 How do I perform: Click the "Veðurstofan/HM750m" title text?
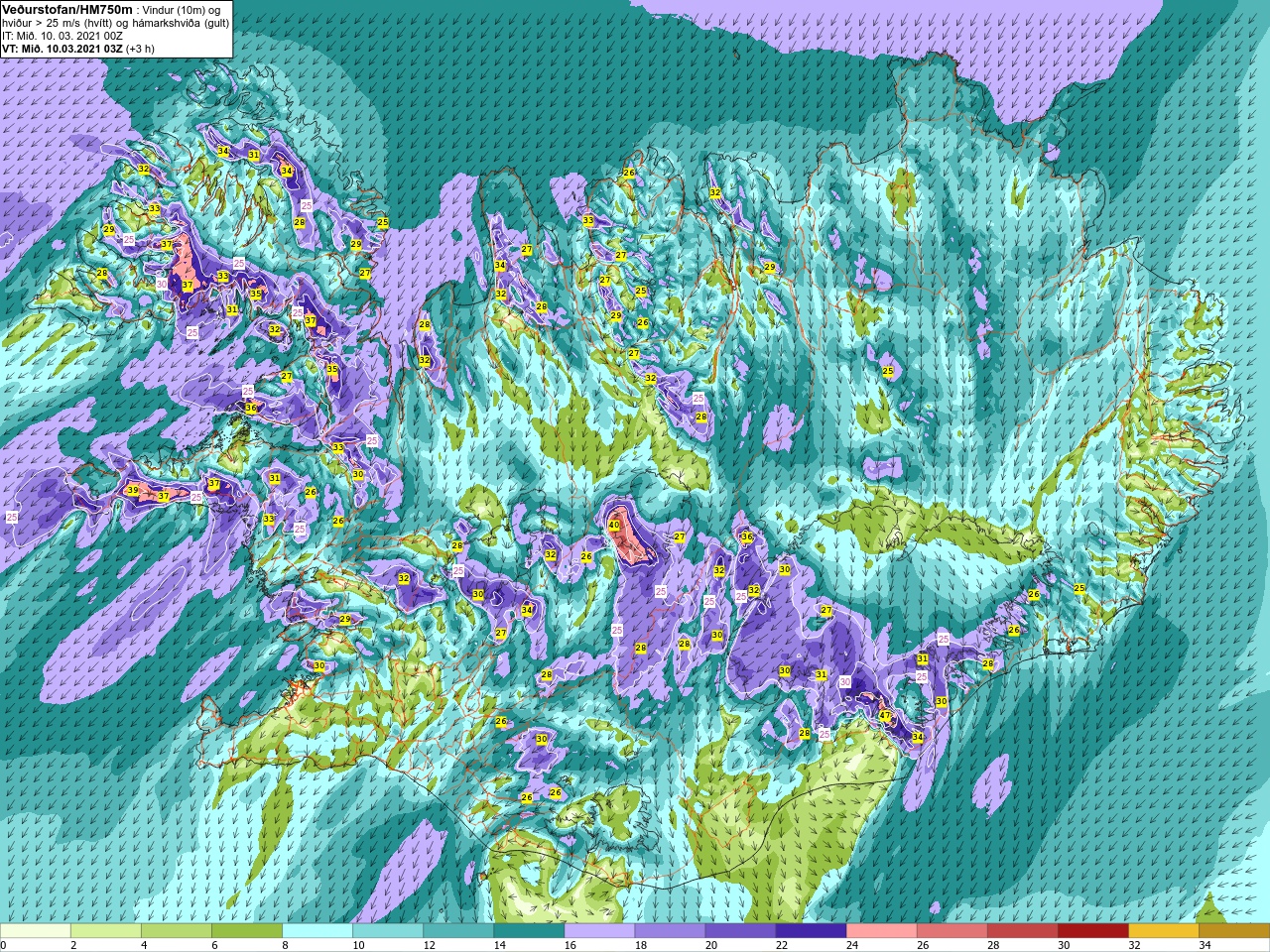(66, 9)
